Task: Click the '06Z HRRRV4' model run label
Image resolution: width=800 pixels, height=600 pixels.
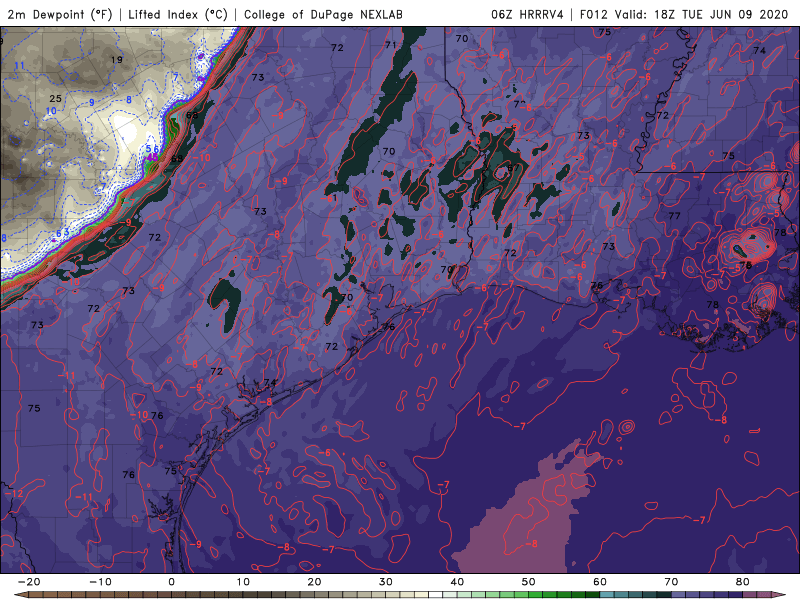Action: [527, 14]
